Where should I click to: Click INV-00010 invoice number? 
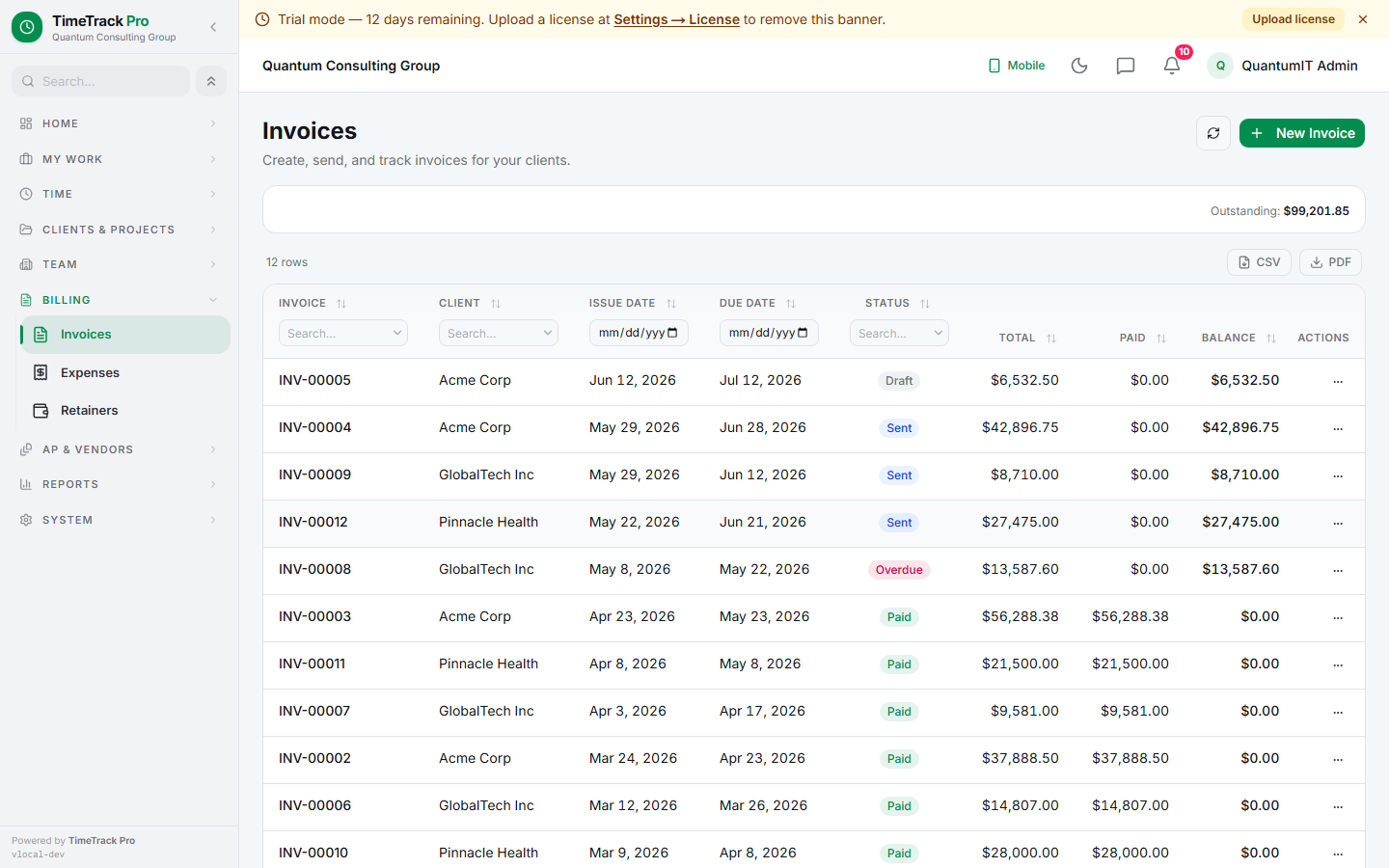click(x=313, y=853)
